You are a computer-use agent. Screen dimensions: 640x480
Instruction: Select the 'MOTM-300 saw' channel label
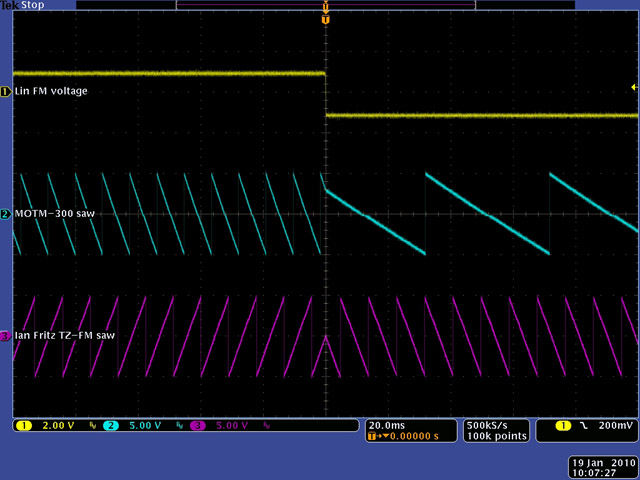click(55, 213)
